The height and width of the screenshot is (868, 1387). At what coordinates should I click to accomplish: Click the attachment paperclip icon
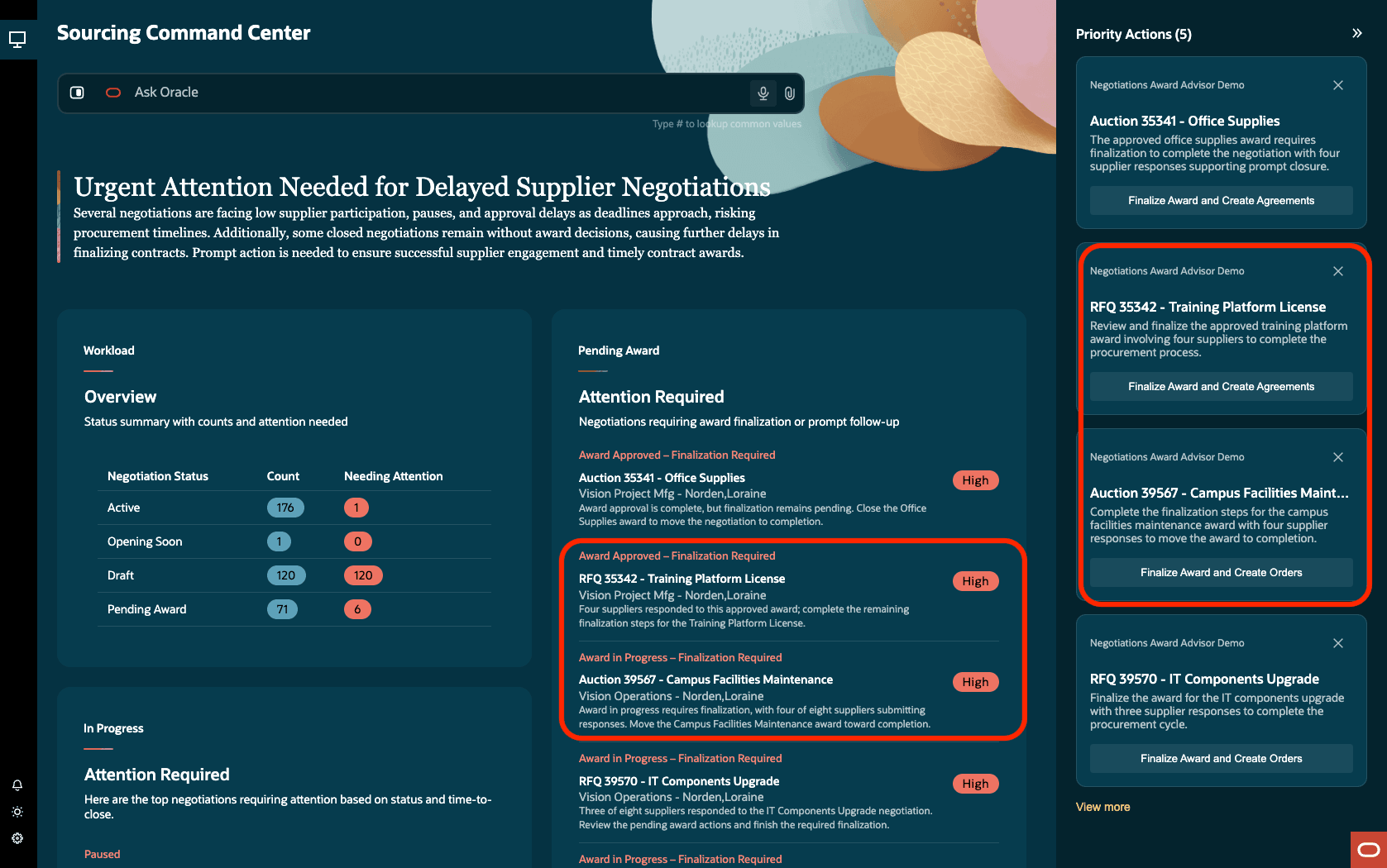(790, 93)
